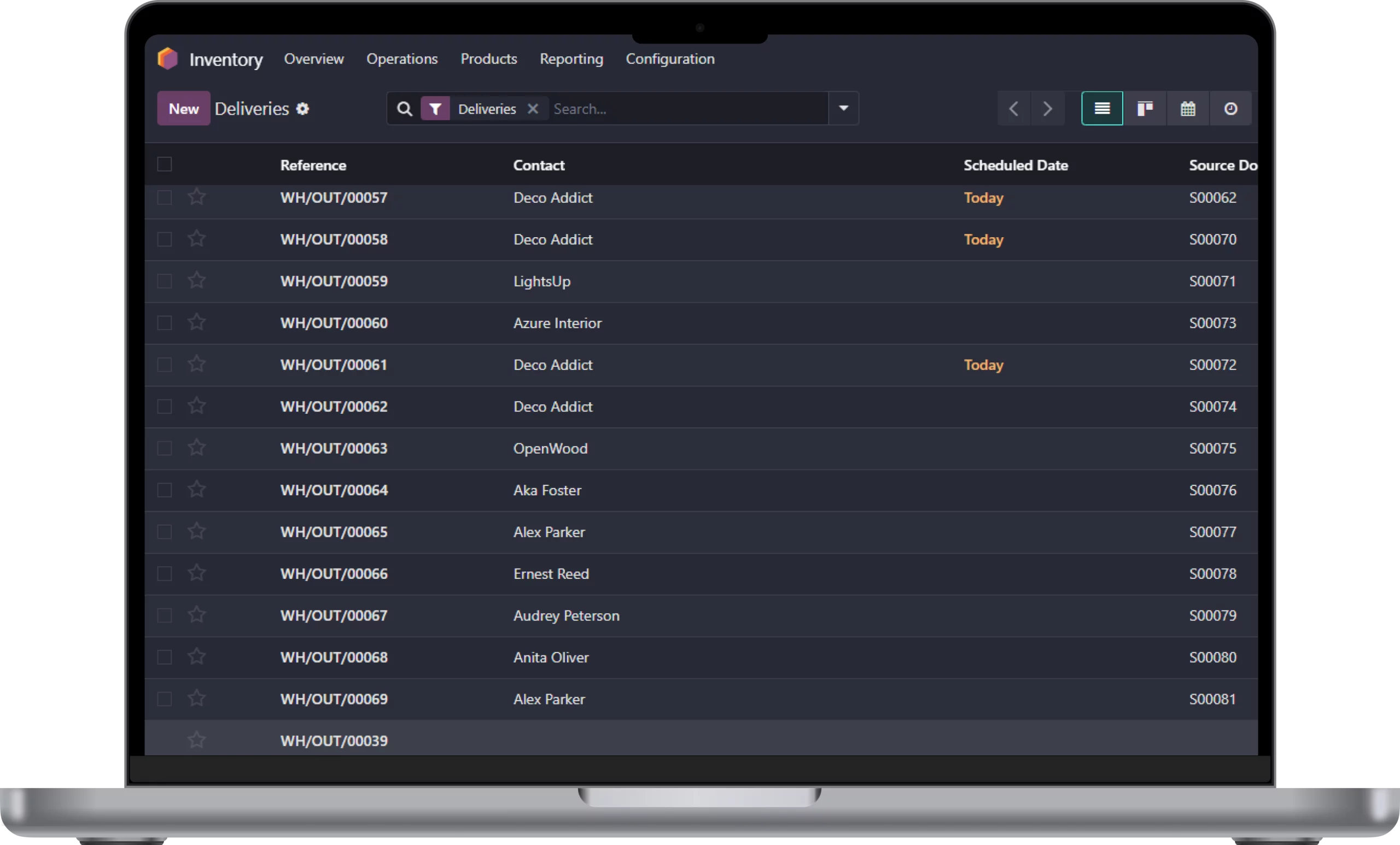The width and height of the screenshot is (1400, 845).
Task: Open delivery WH/OUT/00064 record
Action: click(x=334, y=490)
